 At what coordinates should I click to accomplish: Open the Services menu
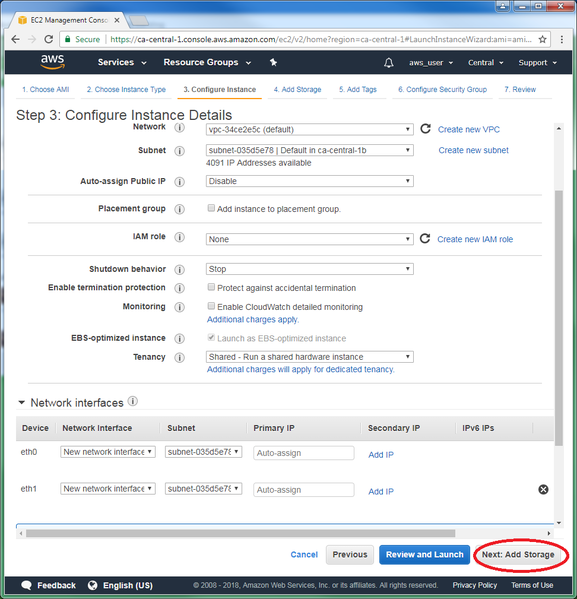122,62
